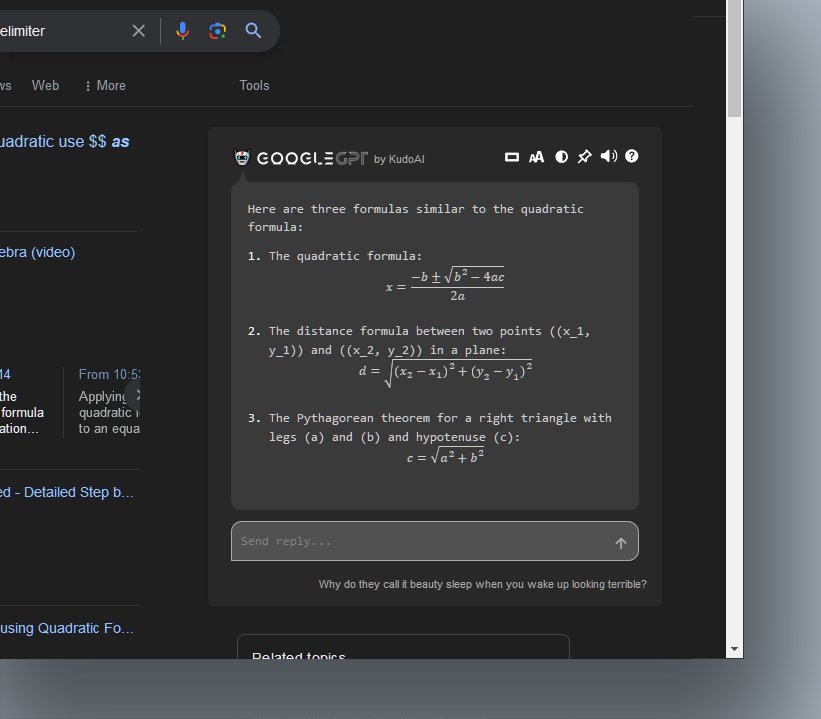
Task: Open the More search filters menu
Action: 106,85
